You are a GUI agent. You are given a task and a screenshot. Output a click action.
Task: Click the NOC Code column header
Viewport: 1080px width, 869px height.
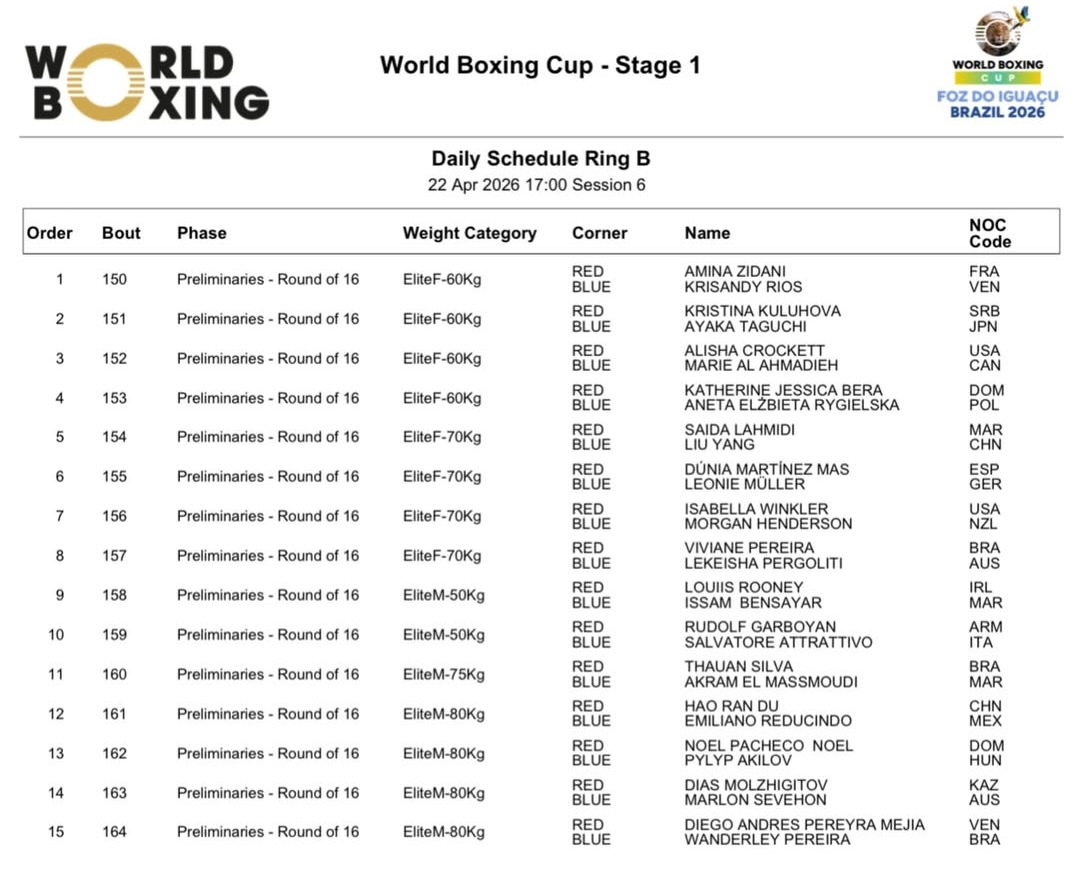(989, 233)
